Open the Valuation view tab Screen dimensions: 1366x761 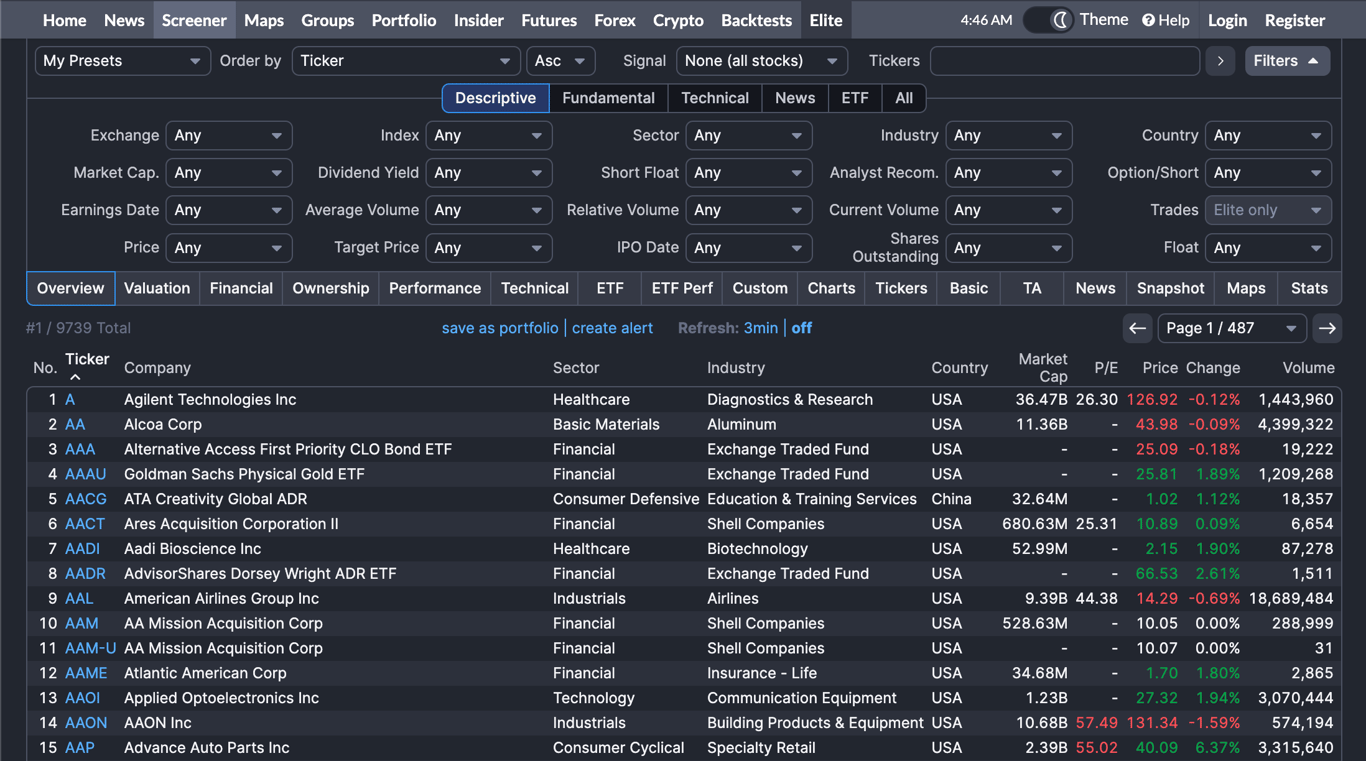pos(157,288)
